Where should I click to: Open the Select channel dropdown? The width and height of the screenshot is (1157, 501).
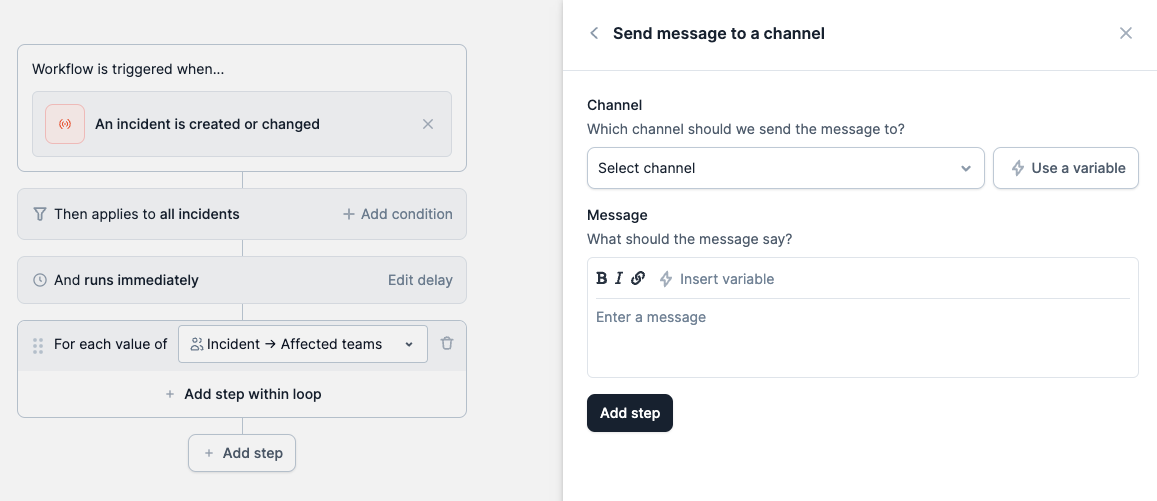click(x=785, y=168)
